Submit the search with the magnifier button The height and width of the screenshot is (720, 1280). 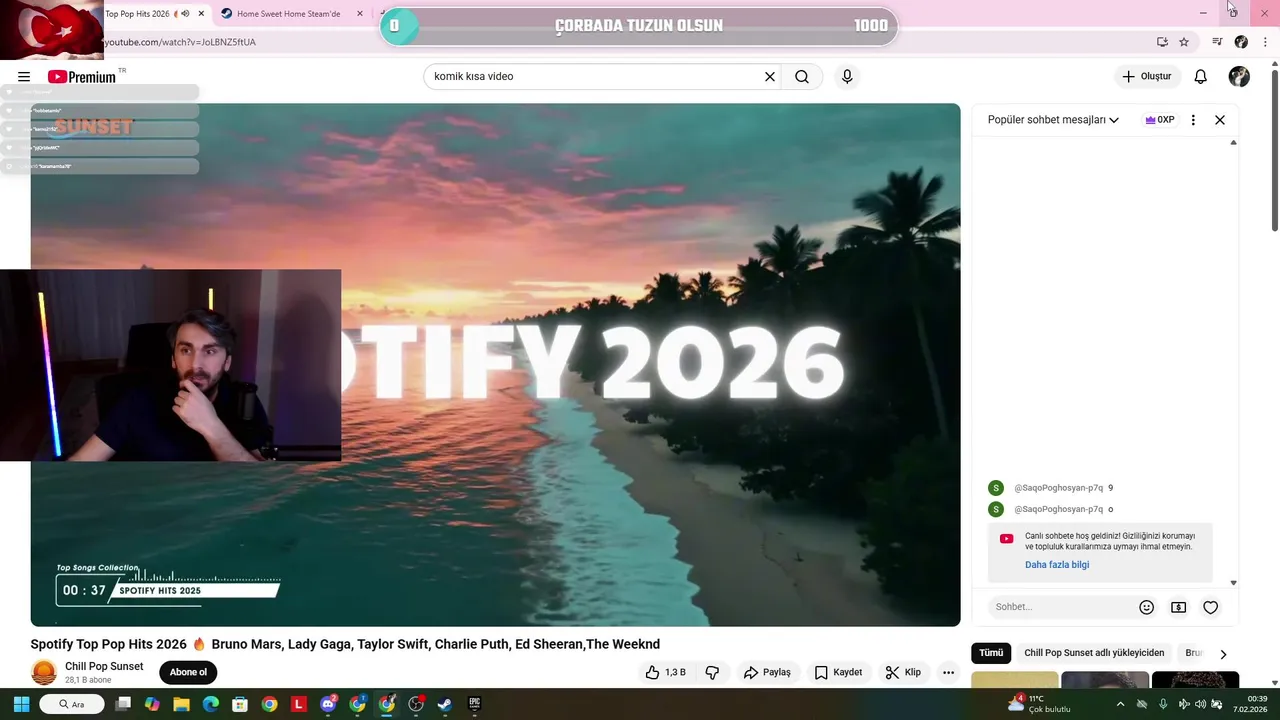coord(802,77)
